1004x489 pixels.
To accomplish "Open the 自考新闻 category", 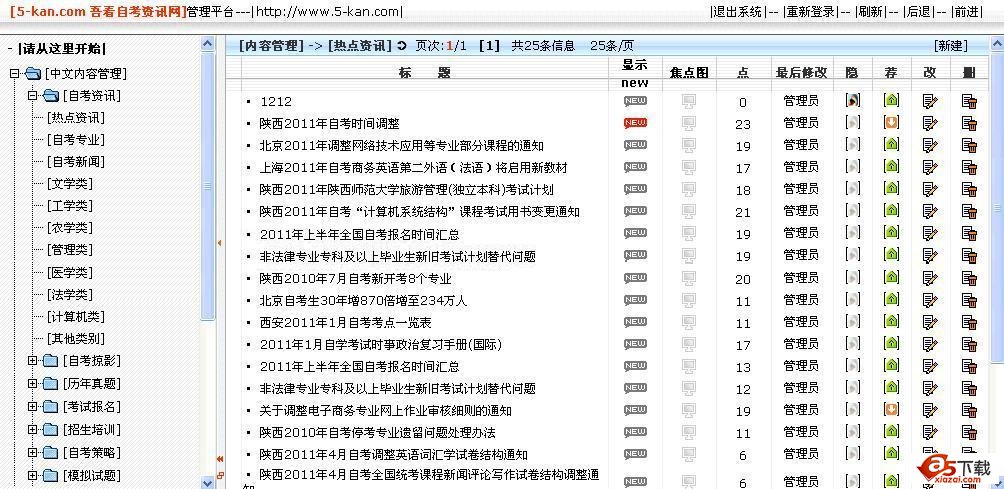I will (76, 162).
